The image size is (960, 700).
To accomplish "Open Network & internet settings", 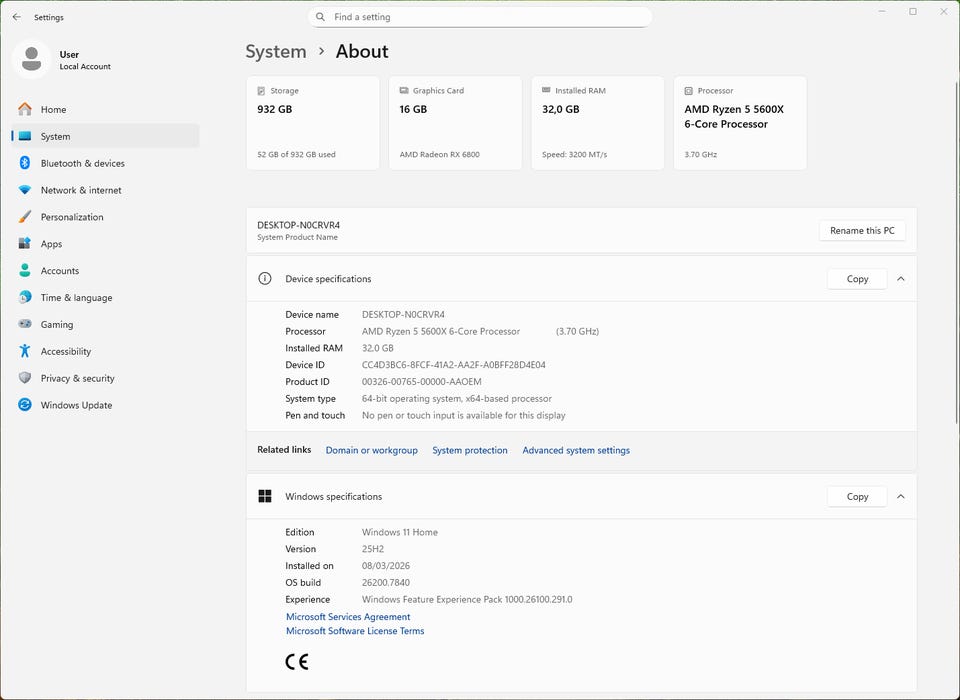I will 80,190.
